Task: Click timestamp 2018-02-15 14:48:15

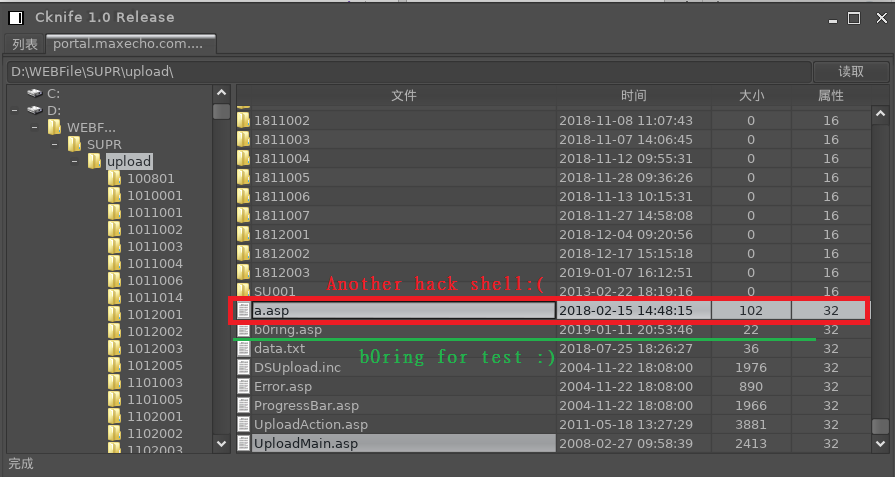Action: 626,310
